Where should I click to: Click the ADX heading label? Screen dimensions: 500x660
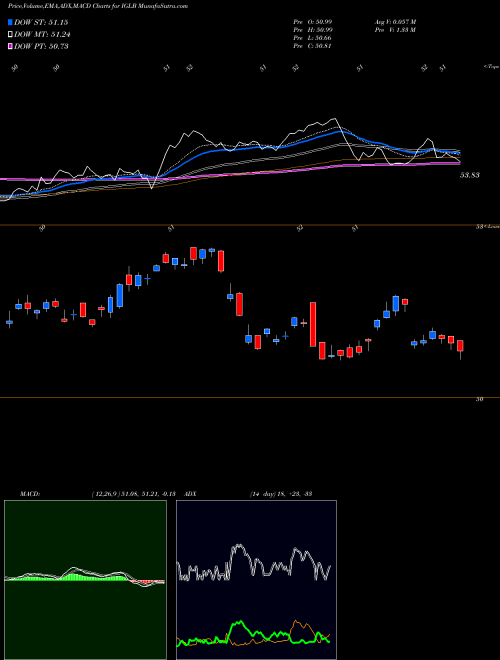coord(191,494)
